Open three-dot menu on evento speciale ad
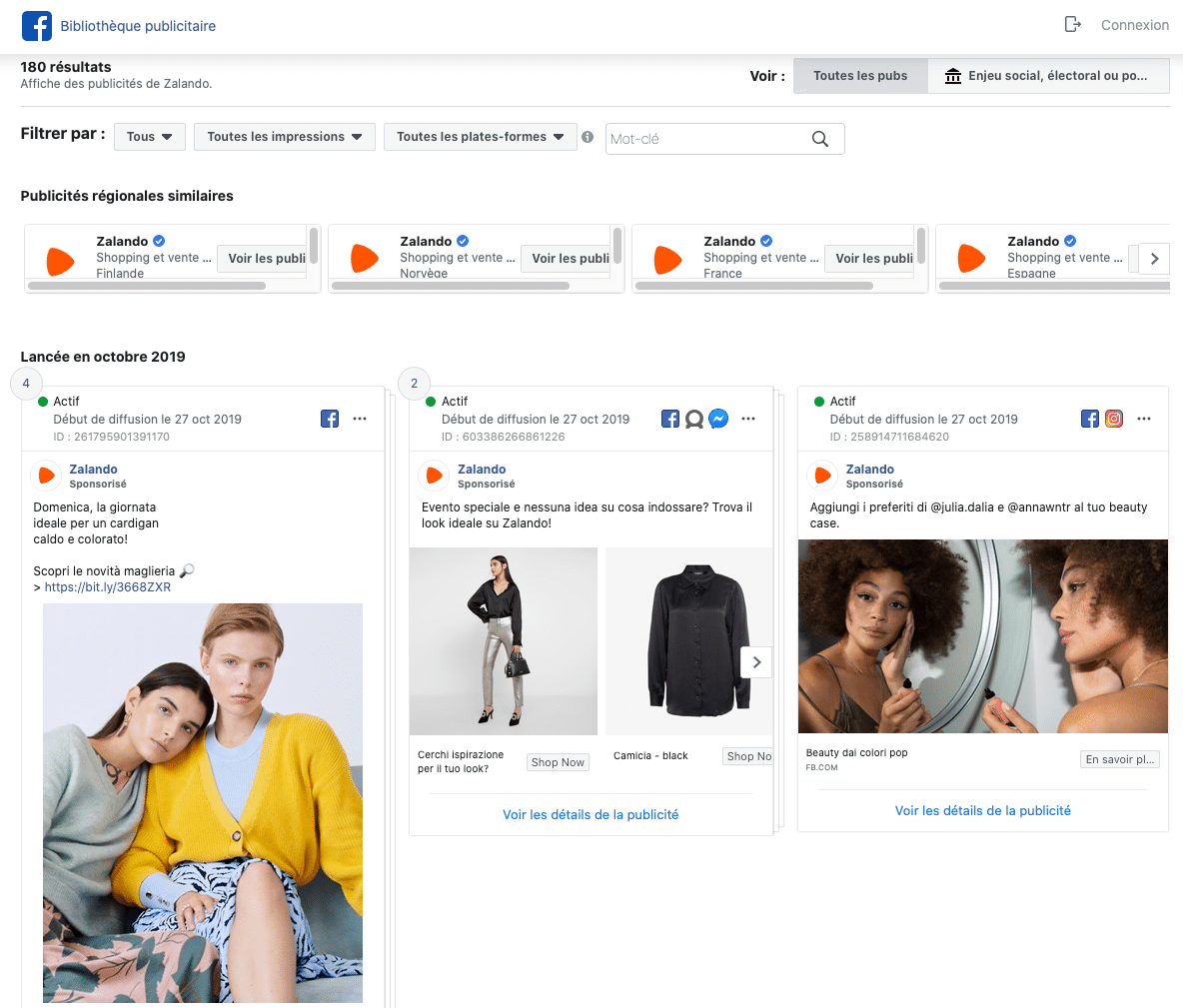Screen dimensions: 1183x1008 [748, 419]
